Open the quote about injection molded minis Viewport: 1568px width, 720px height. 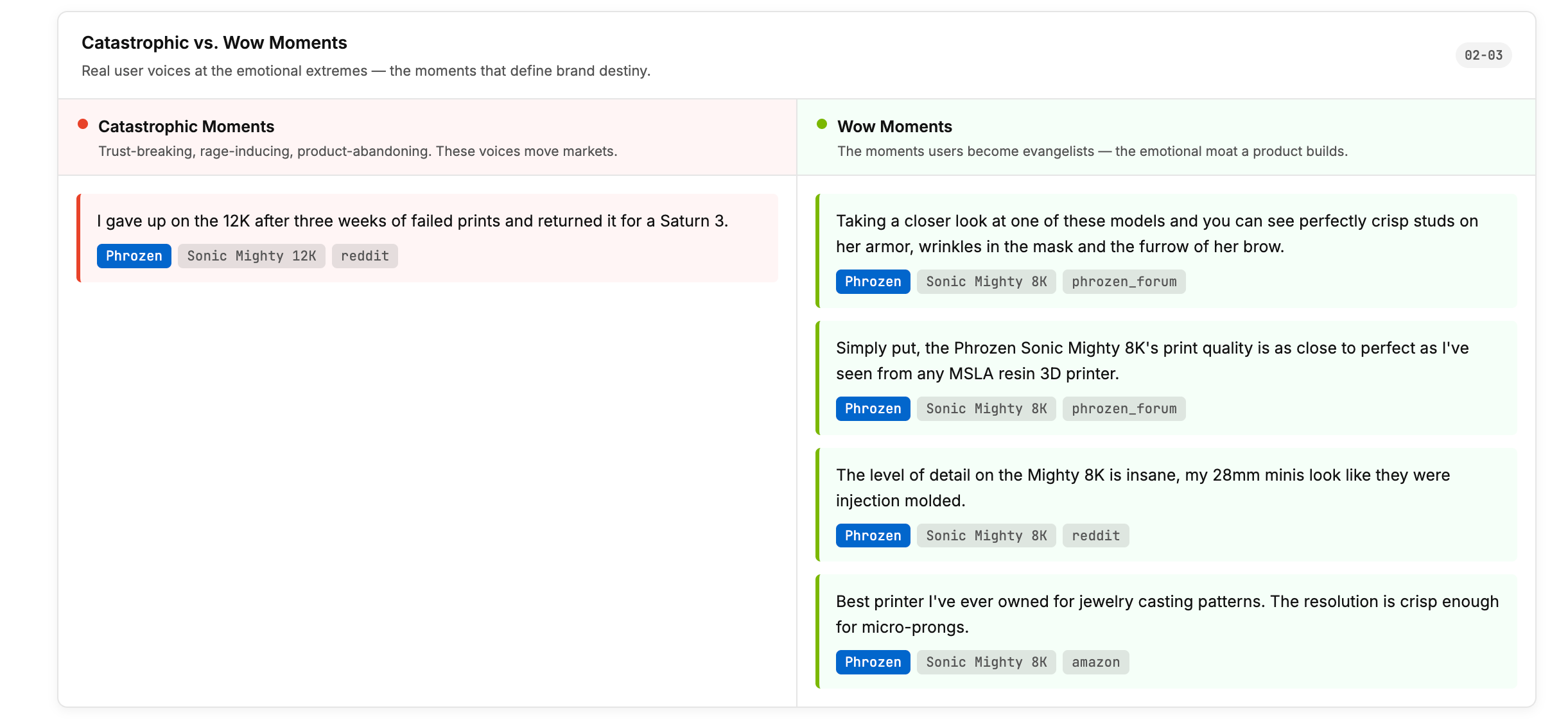pyautogui.click(x=1142, y=488)
